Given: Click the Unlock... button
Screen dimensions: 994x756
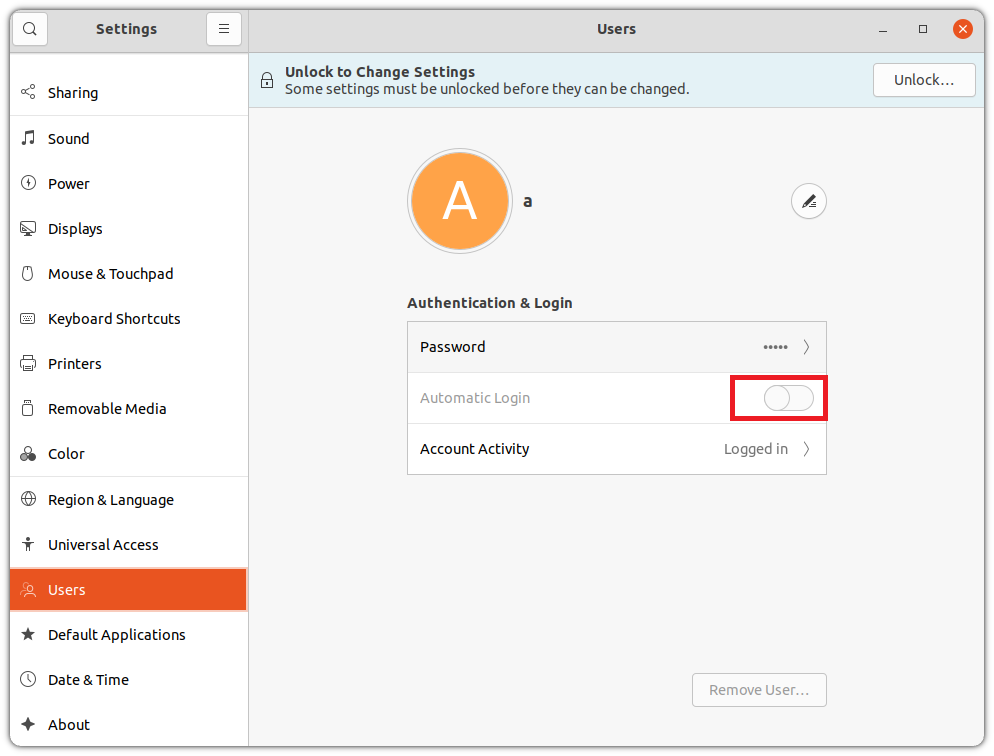Looking at the screenshot, I should click(x=924, y=80).
